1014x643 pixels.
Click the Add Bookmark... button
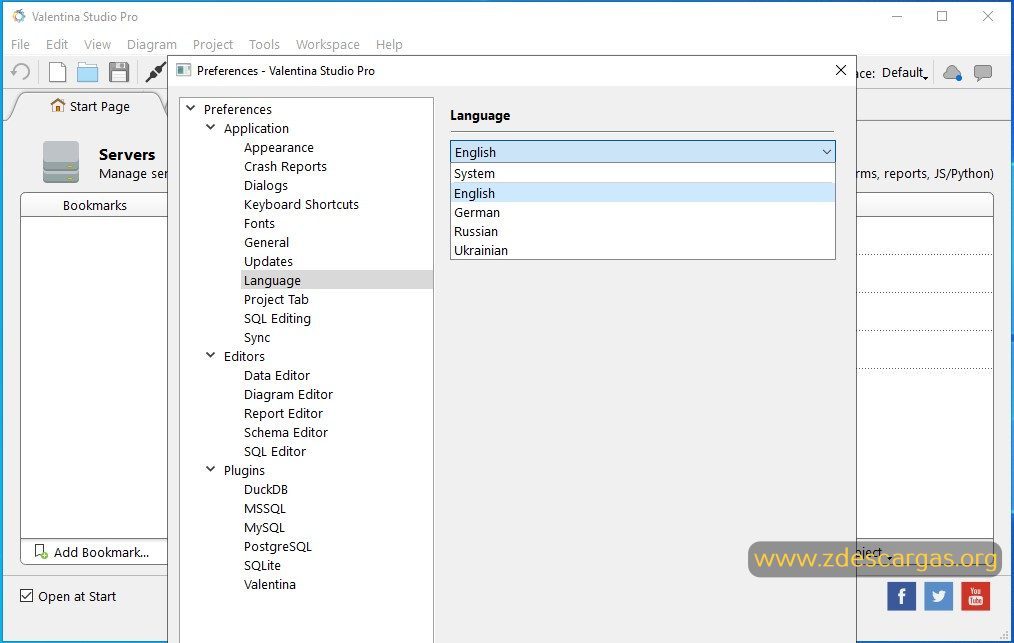(94, 552)
